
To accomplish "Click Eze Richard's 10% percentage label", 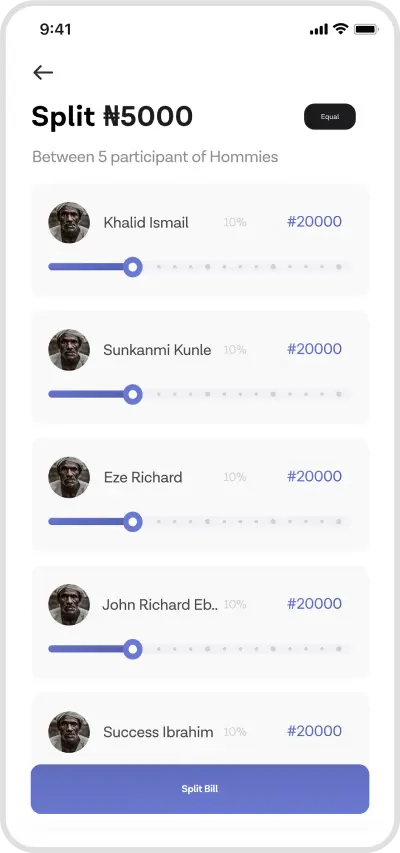I will click(235, 477).
